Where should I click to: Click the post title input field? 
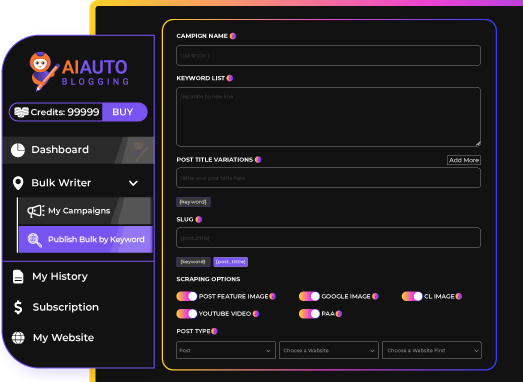tap(328, 178)
